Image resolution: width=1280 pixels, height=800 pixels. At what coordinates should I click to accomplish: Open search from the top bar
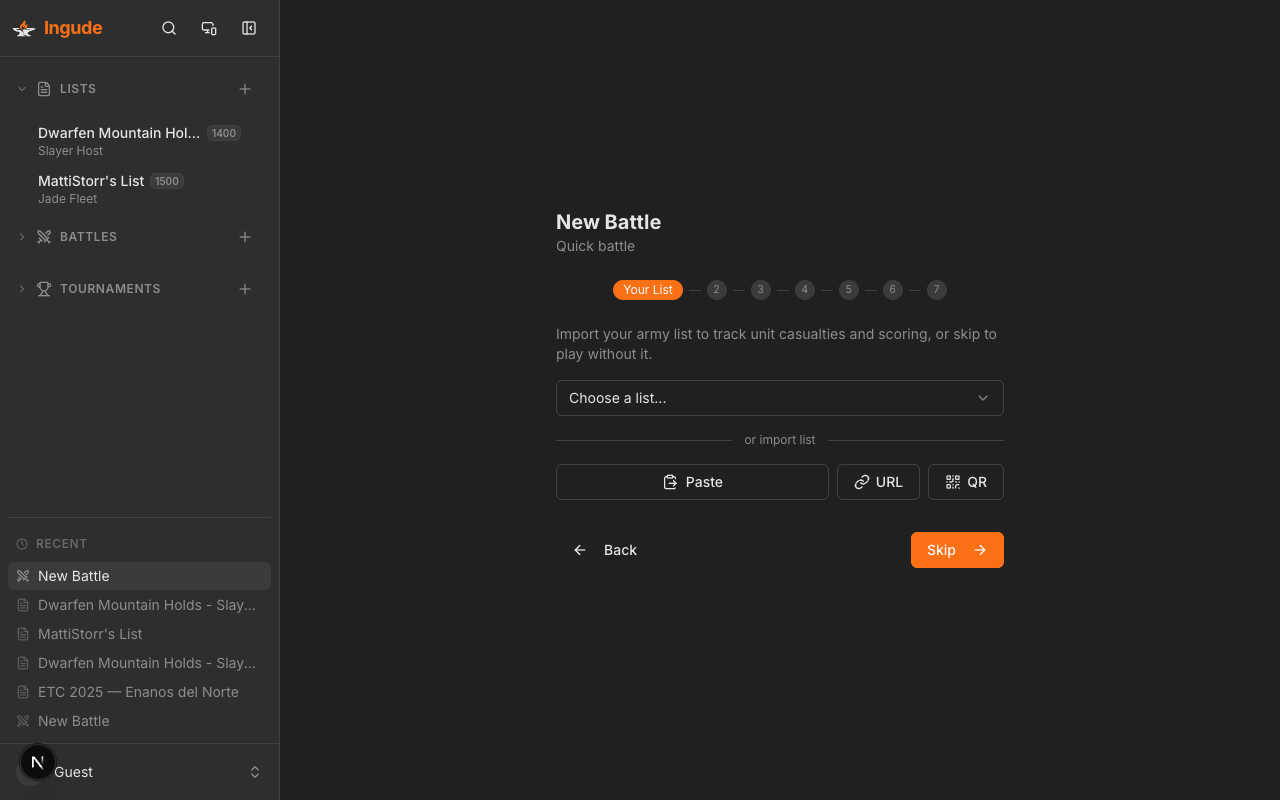pos(169,28)
